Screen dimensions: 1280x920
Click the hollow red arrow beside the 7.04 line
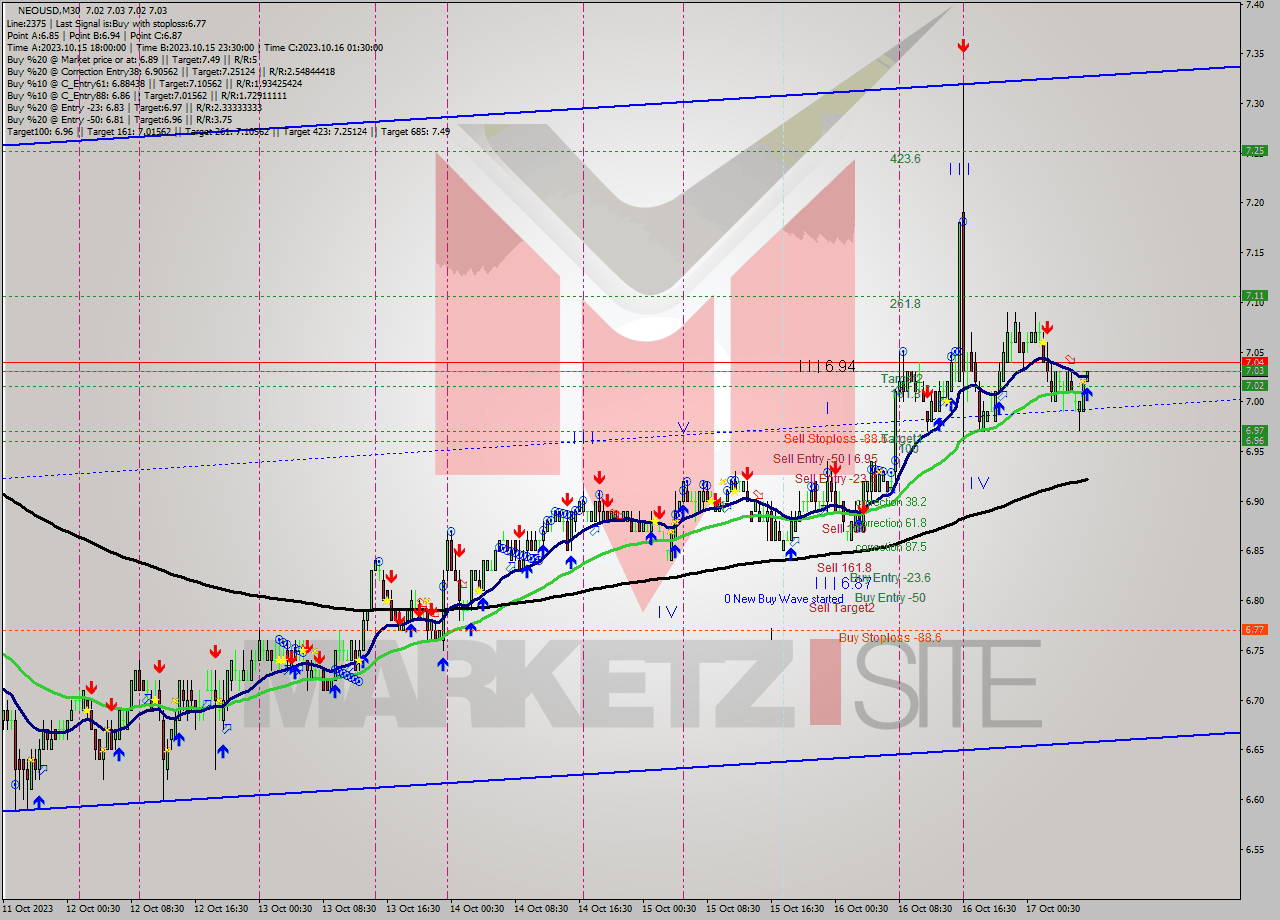(x=1070, y=359)
